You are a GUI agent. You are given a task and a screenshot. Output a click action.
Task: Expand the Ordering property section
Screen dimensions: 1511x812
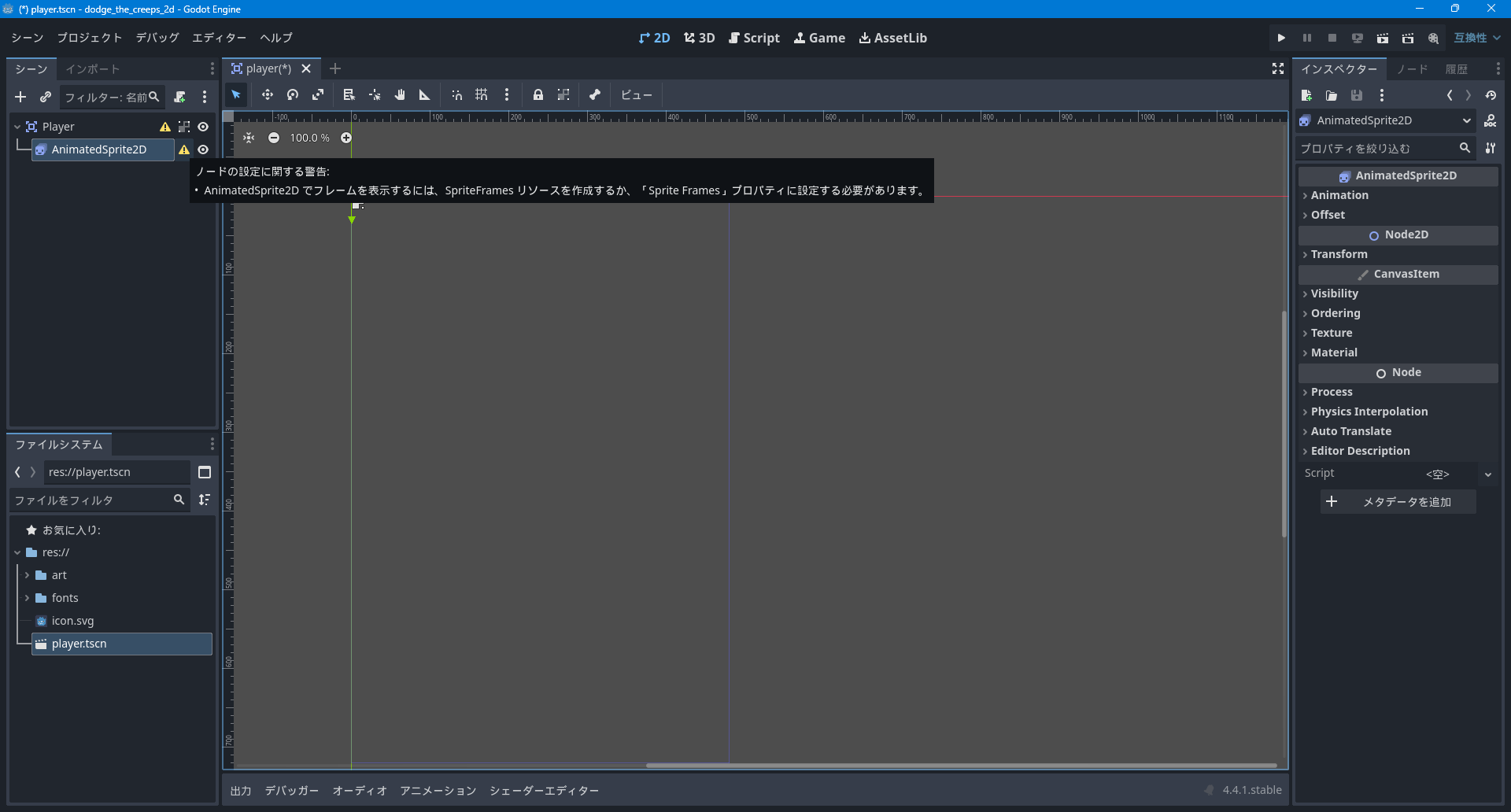tap(1398, 313)
